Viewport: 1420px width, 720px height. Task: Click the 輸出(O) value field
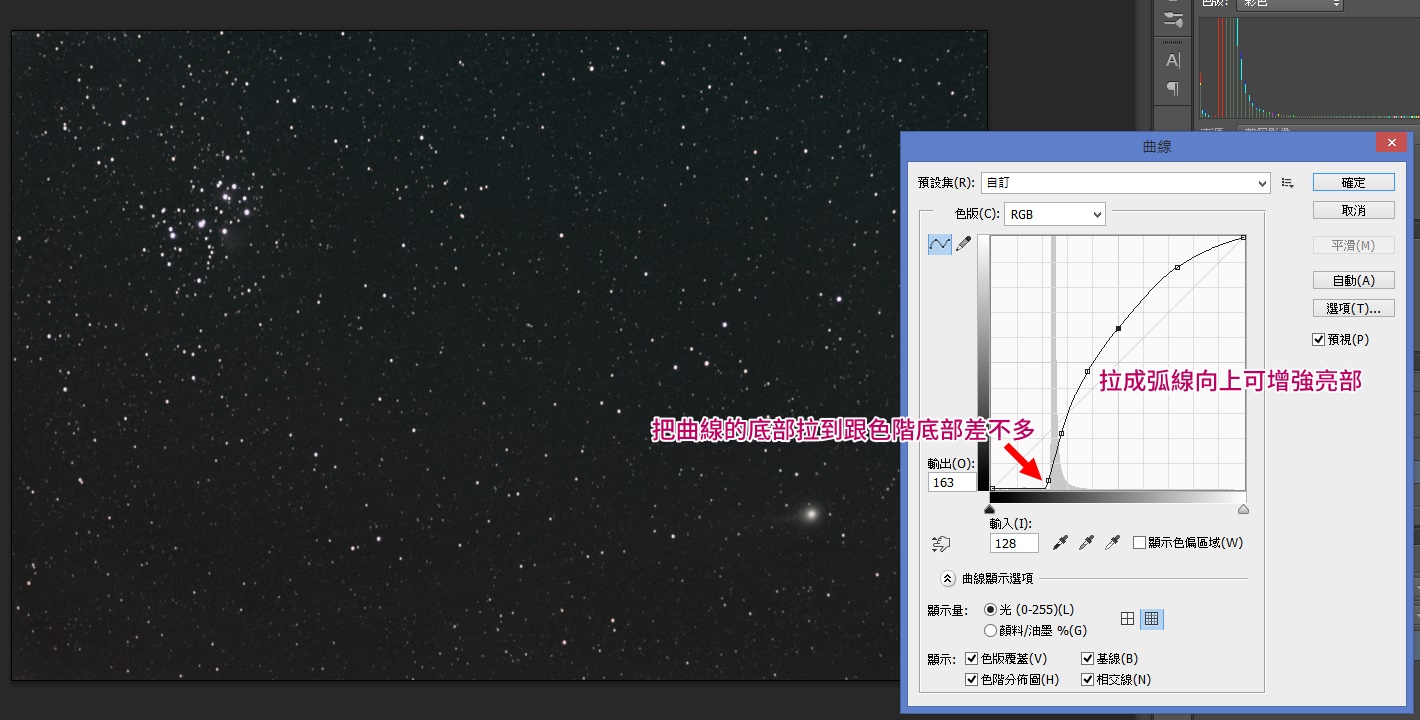tap(951, 482)
